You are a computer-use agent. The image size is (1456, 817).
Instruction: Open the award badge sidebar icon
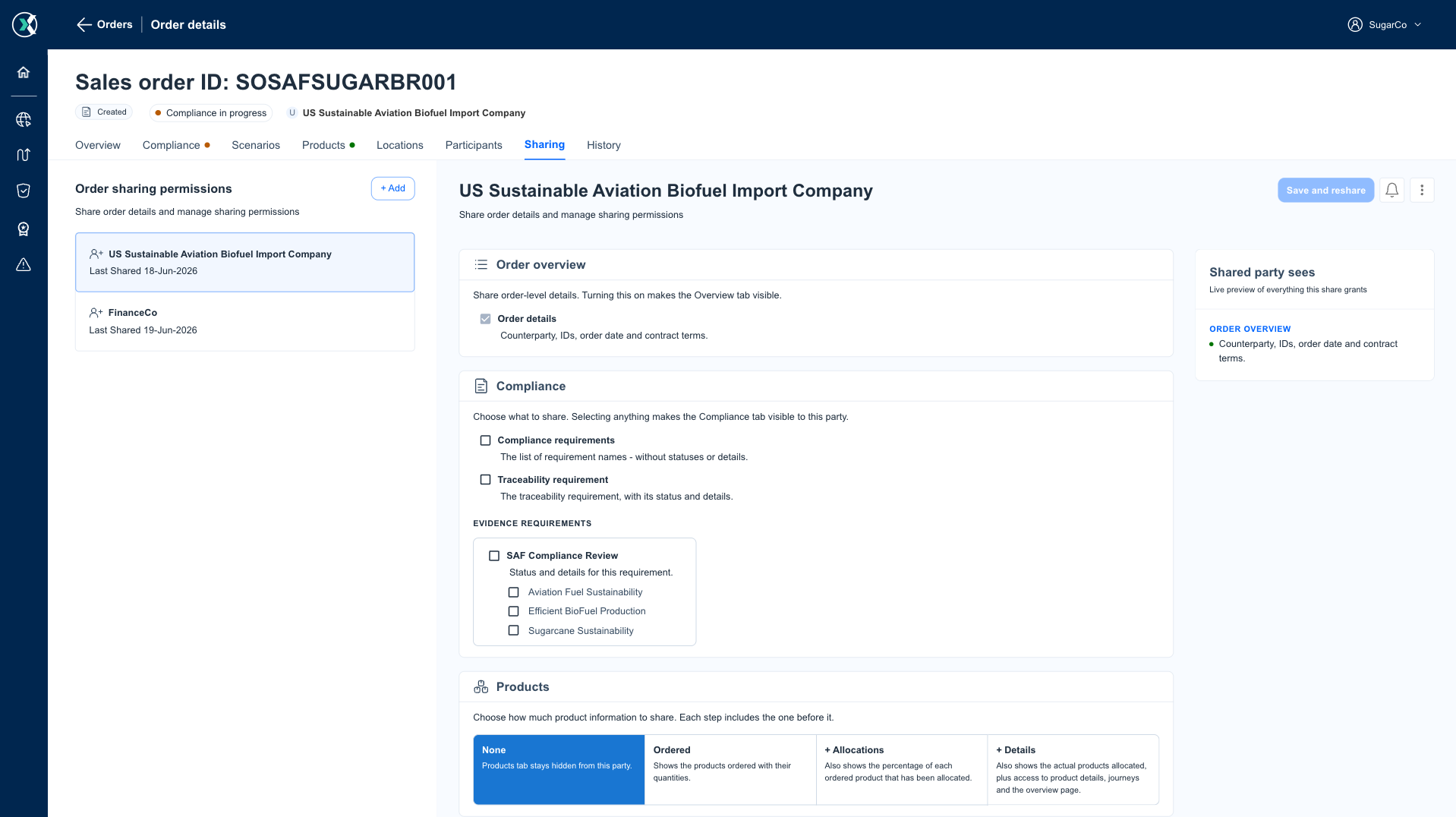[24, 229]
